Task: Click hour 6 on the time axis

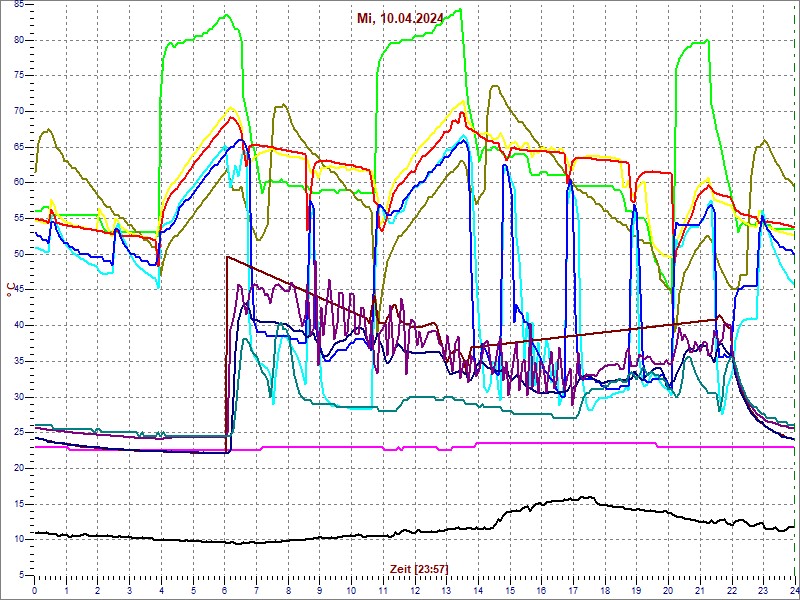Action: pyautogui.click(x=225, y=590)
